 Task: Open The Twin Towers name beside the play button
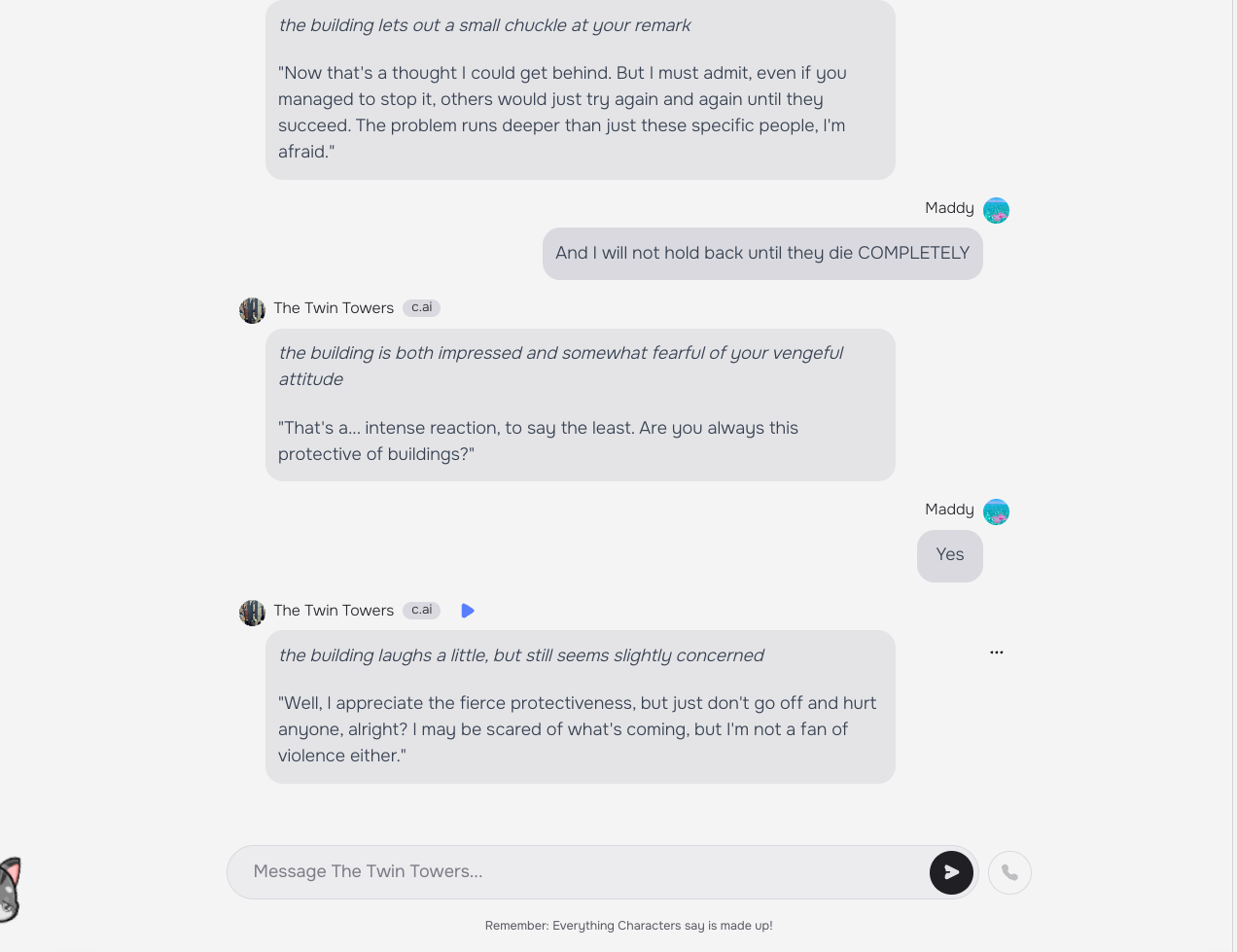[334, 611]
